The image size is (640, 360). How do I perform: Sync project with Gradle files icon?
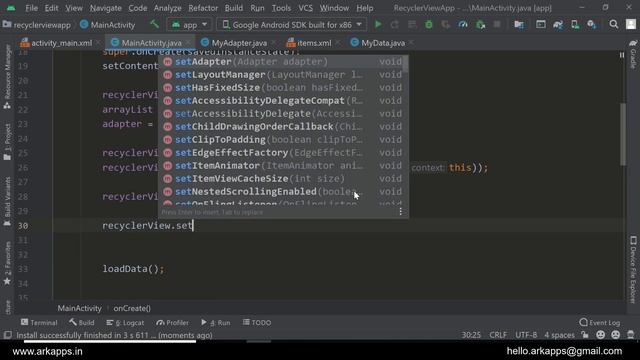pyautogui.click(x=558, y=25)
